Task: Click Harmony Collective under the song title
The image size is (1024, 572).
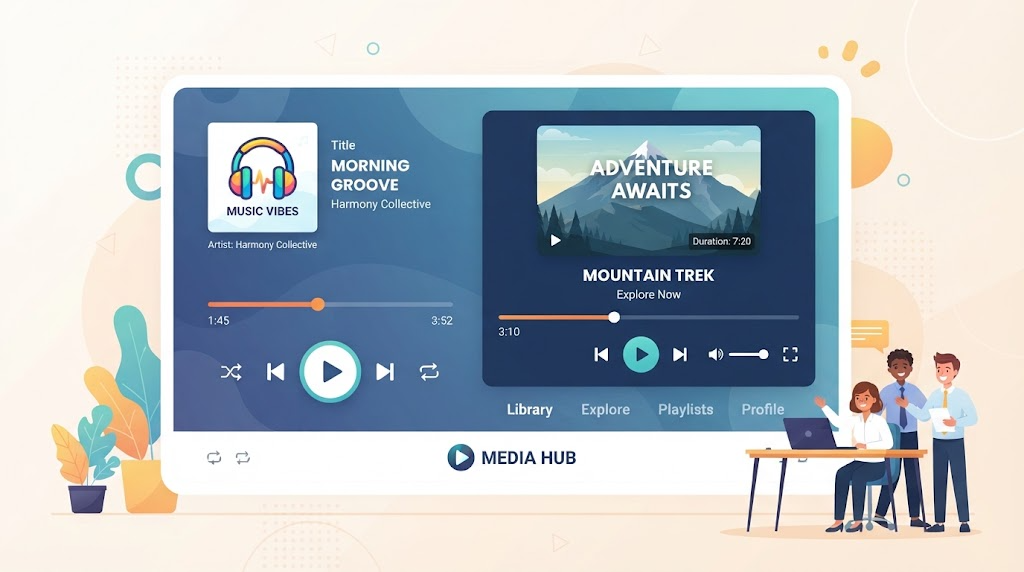Action: [381, 204]
